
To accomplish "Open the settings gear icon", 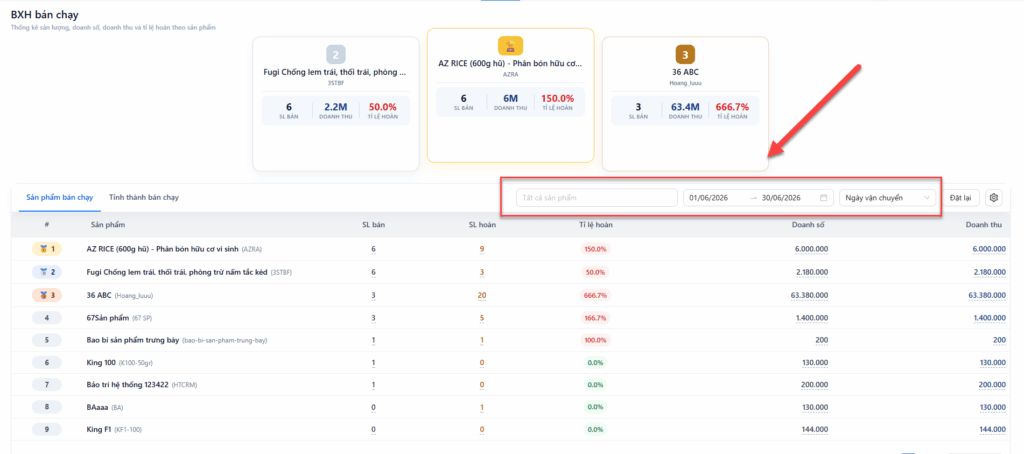I will point(994,197).
